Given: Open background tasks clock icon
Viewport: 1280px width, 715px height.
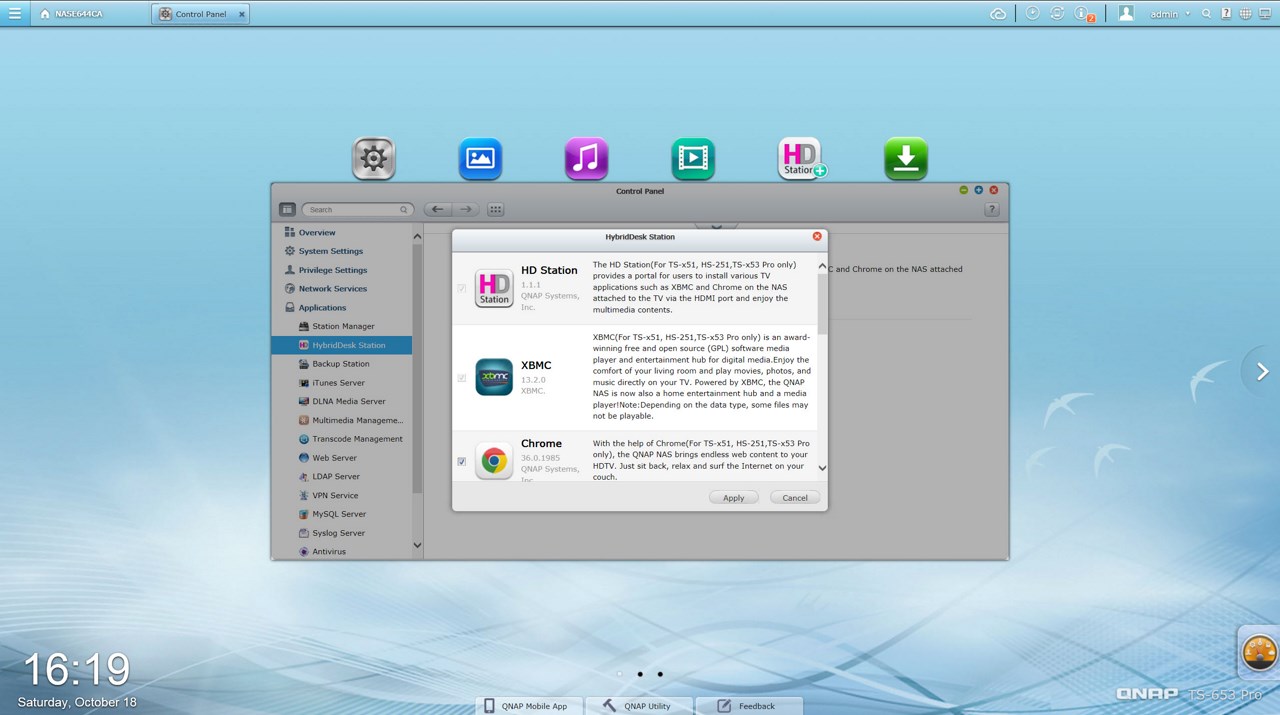Looking at the screenshot, I should [x=1033, y=14].
